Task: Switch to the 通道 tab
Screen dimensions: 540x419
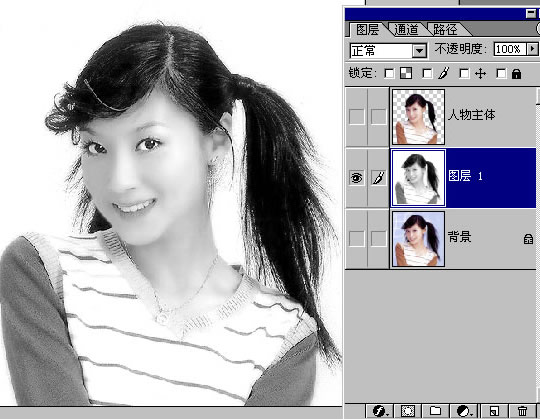Action: (406, 30)
